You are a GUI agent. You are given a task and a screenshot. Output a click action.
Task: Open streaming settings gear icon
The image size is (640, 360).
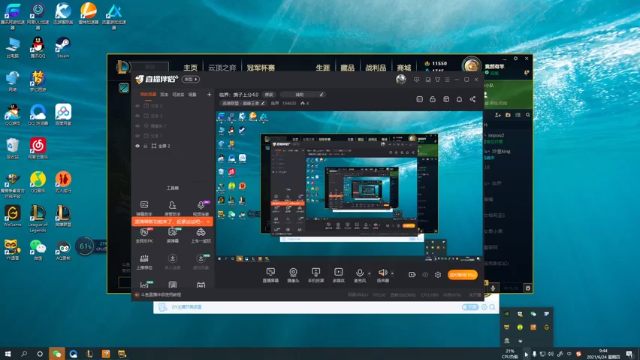(x=438, y=275)
